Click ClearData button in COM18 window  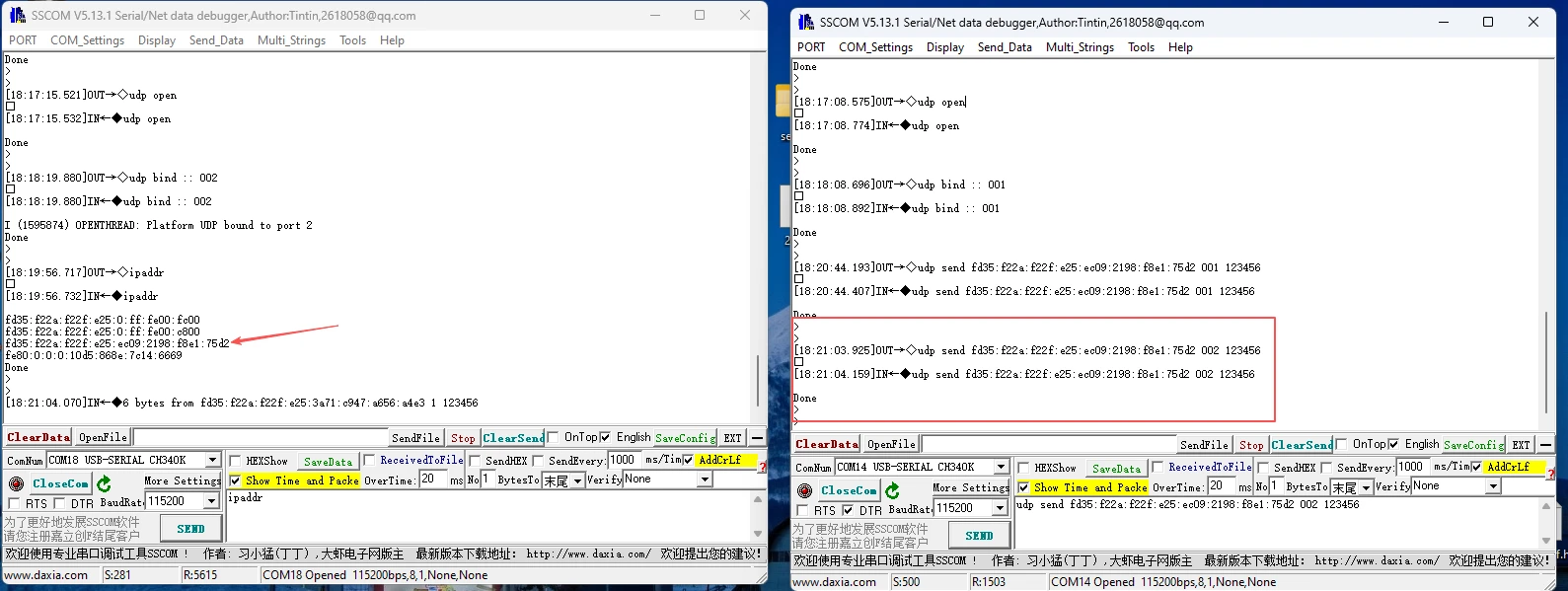(38, 437)
